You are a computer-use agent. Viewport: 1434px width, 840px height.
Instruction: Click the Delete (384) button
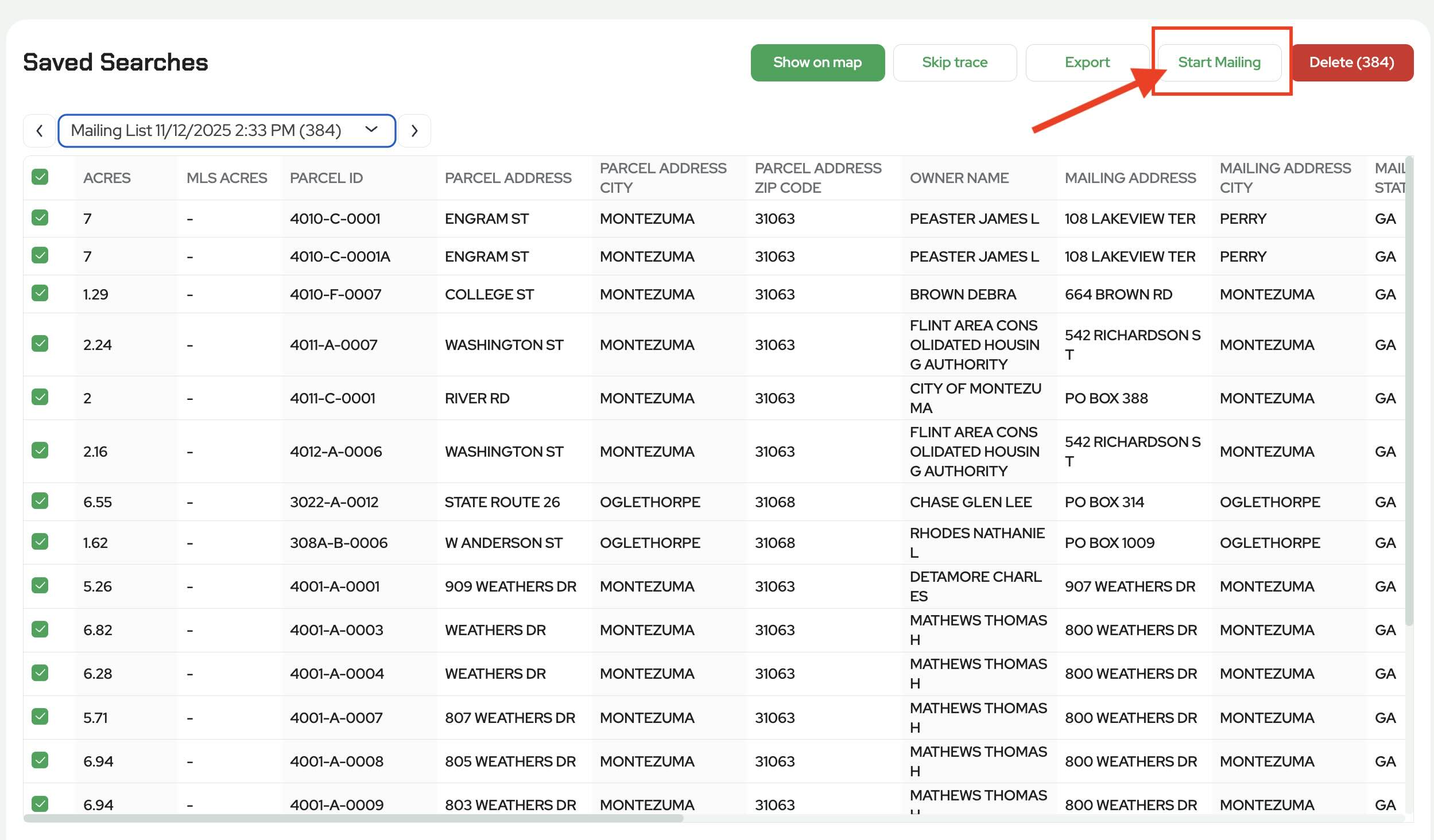(1351, 63)
